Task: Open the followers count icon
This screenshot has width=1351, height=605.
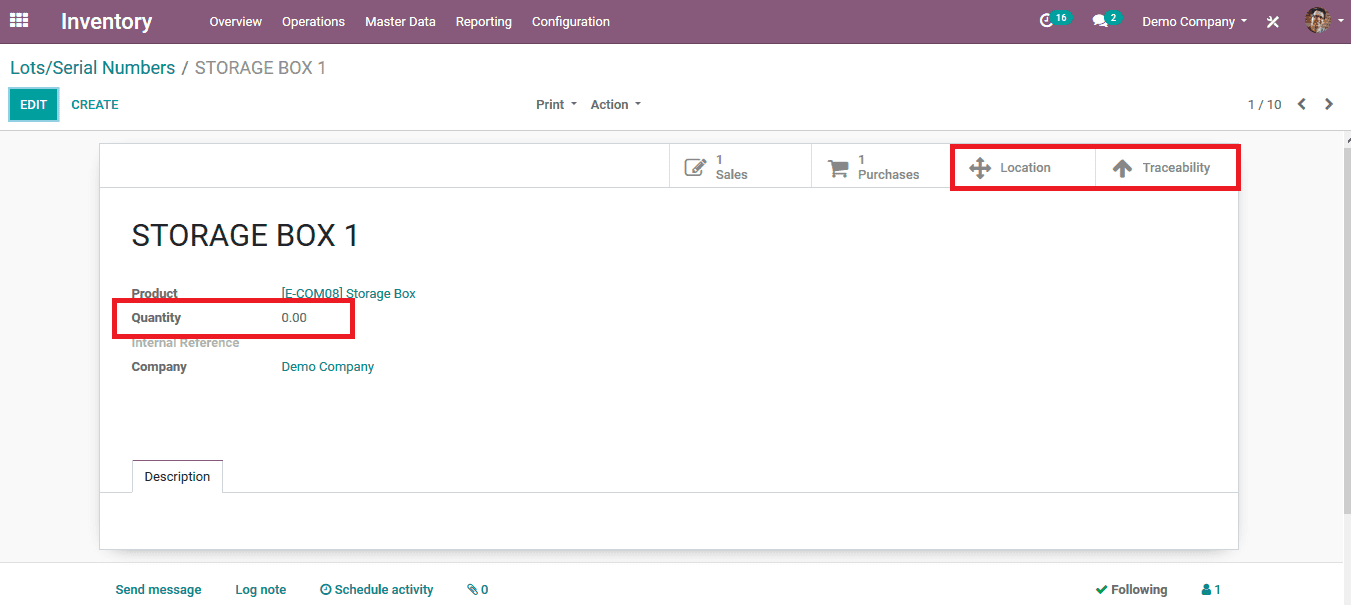Action: pyautogui.click(x=1211, y=590)
